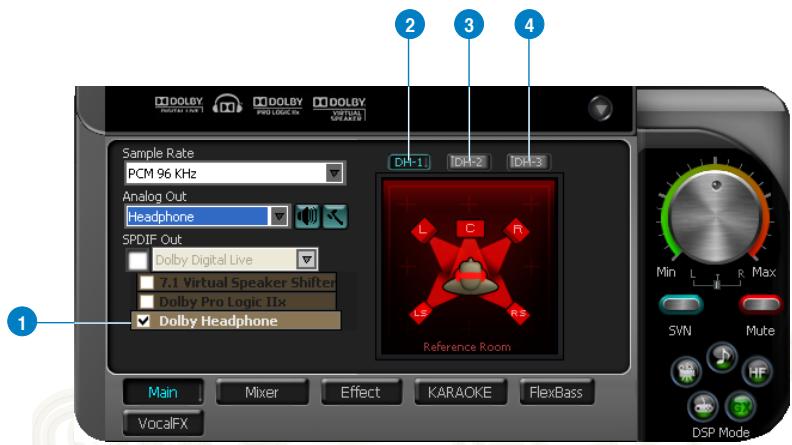Enable the GX DSP mode icon
The height and width of the screenshot is (445, 792).
[x=740, y=406]
